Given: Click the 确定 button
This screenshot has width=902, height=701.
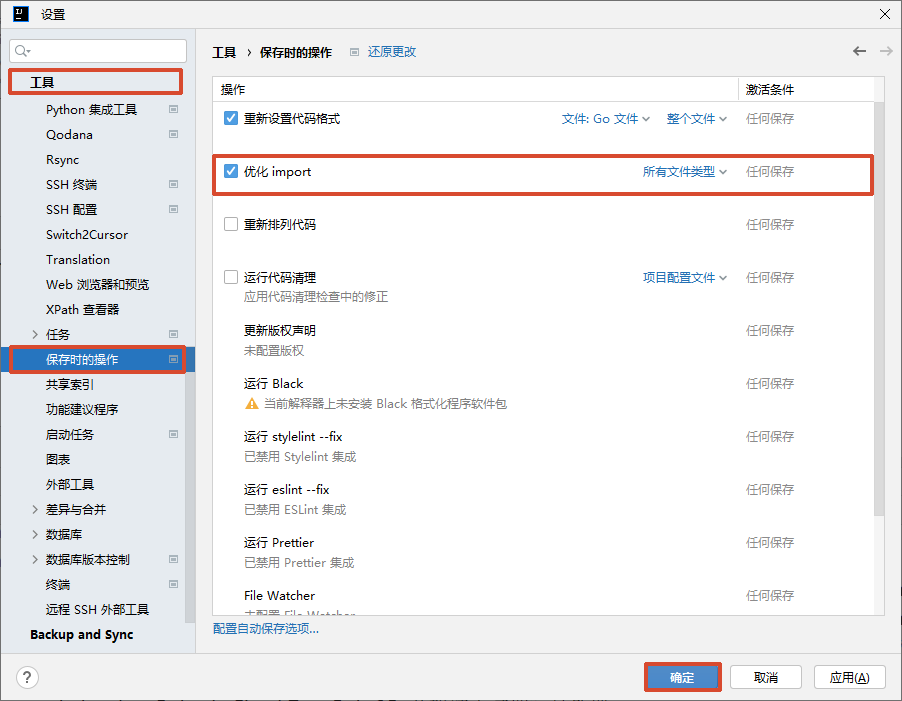Looking at the screenshot, I should pos(682,677).
